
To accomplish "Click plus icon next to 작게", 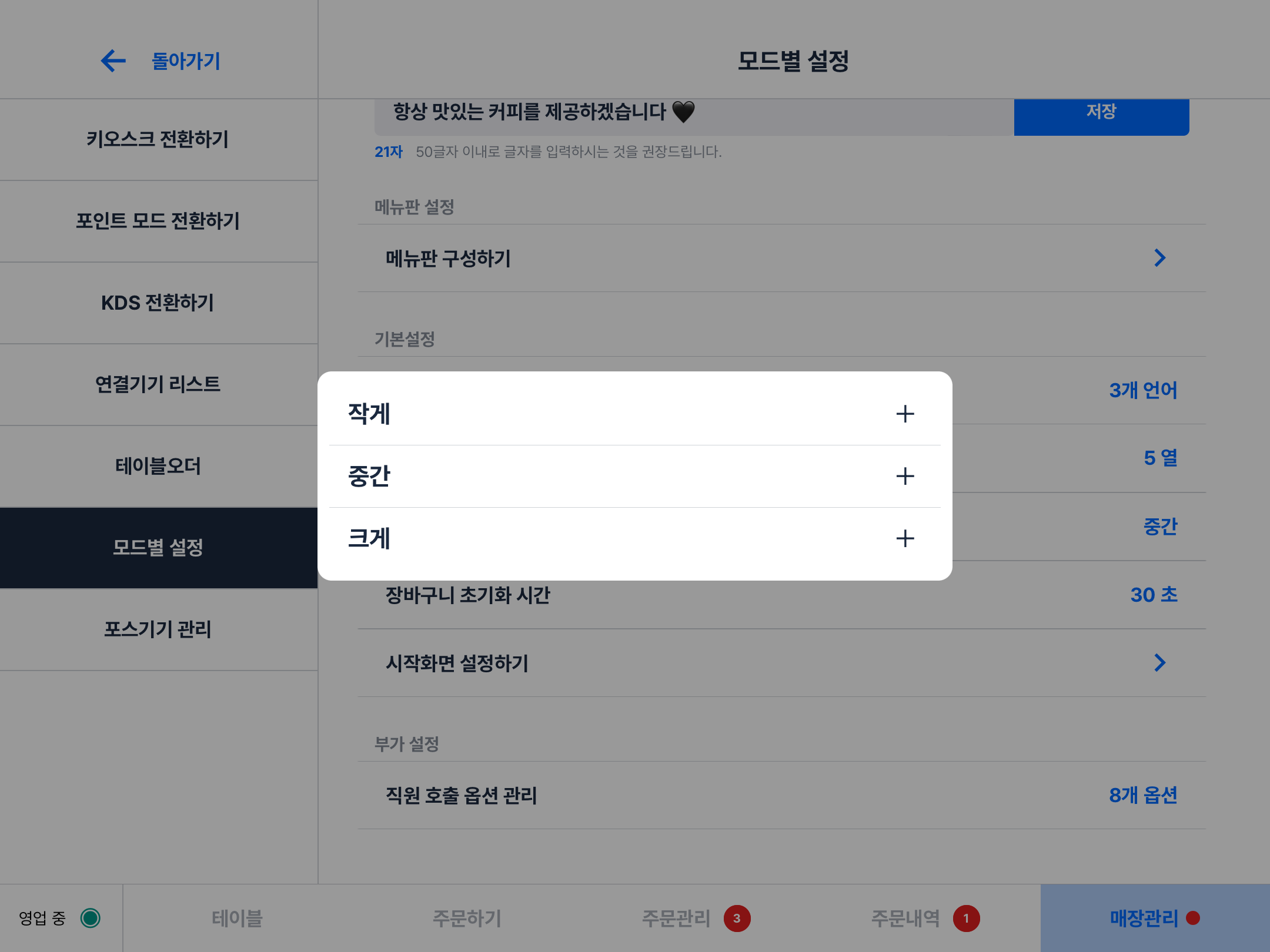I will pos(905,414).
